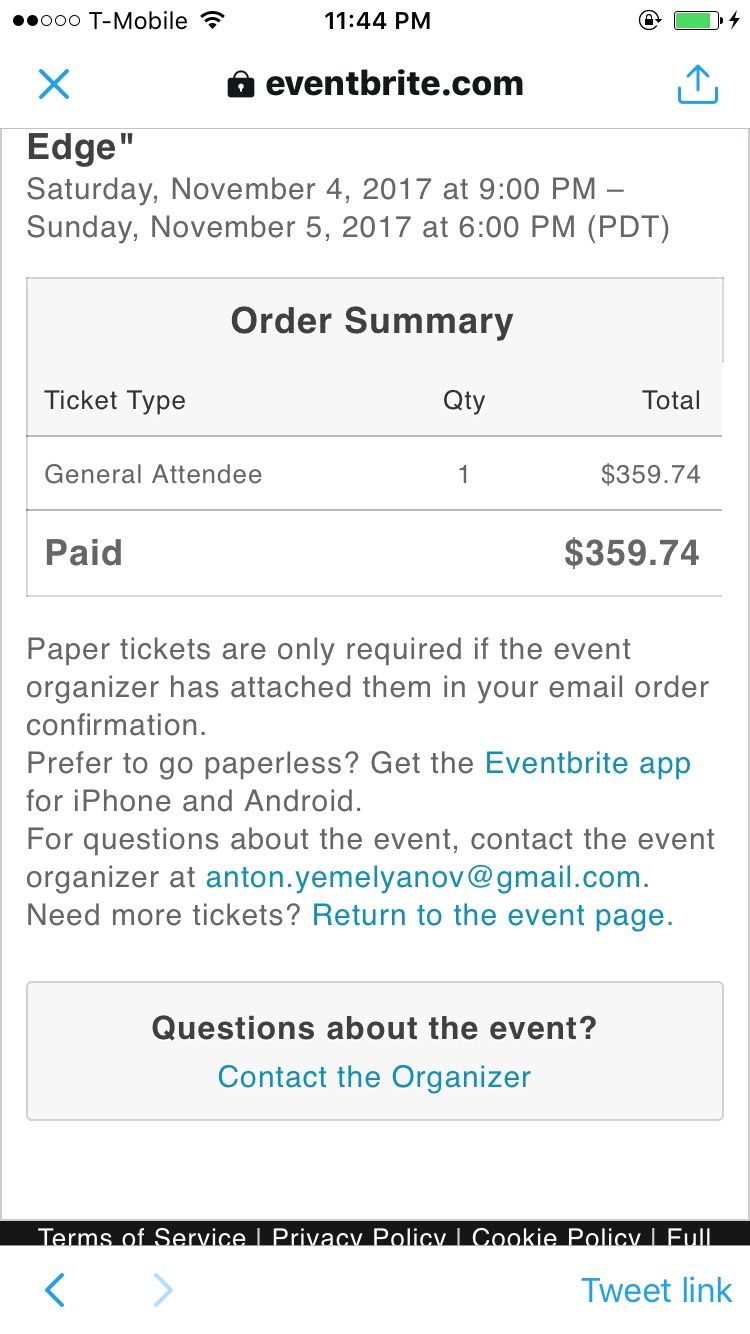Open the Privacy Policy footer link

click(x=359, y=1237)
